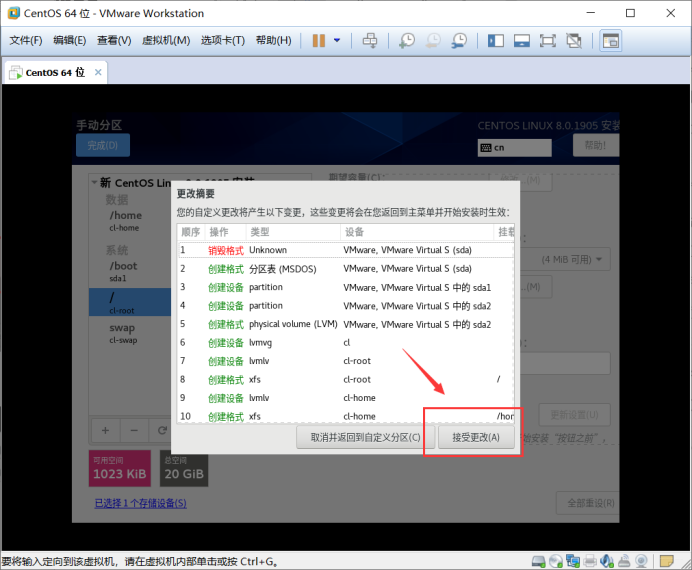Click the USB controller status icon
Viewport: 692px width, 570px height.
(624, 561)
